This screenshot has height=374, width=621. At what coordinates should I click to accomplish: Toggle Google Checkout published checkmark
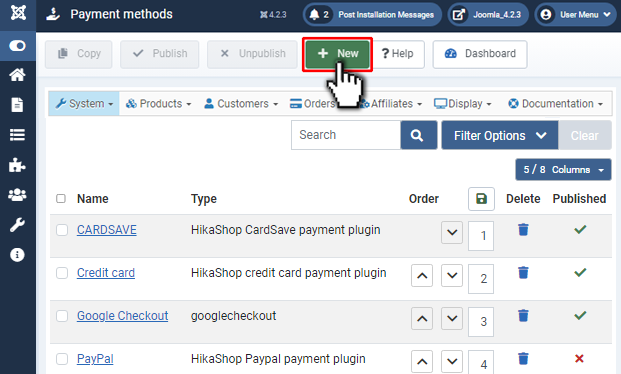pyautogui.click(x=580, y=315)
